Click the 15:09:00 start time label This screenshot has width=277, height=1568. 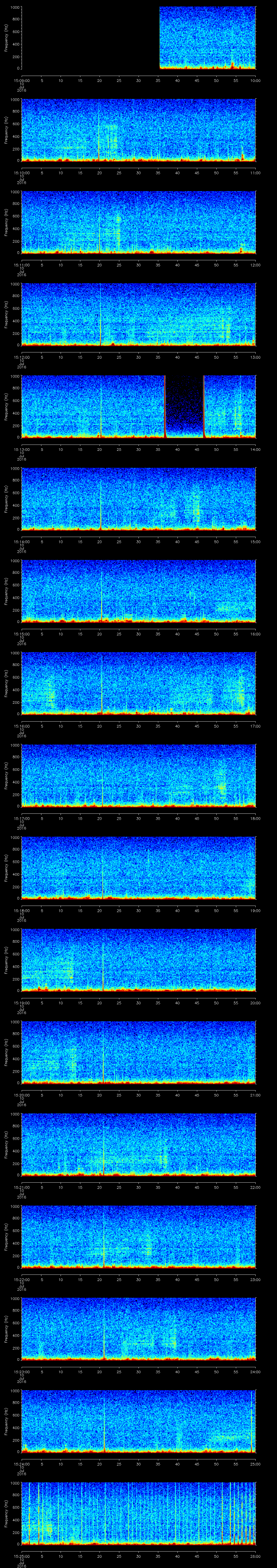click(21, 80)
